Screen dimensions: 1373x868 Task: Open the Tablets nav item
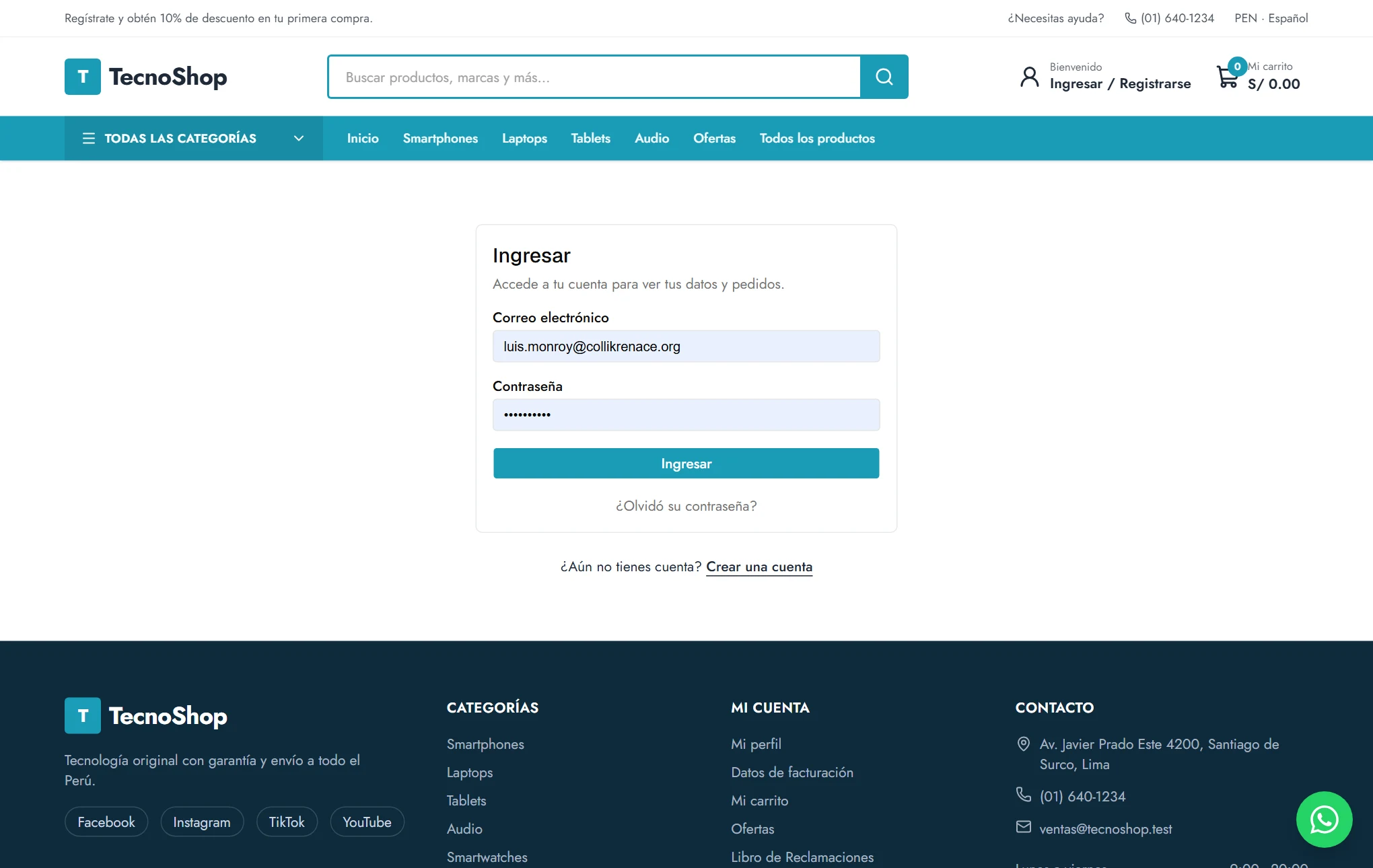(x=591, y=138)
